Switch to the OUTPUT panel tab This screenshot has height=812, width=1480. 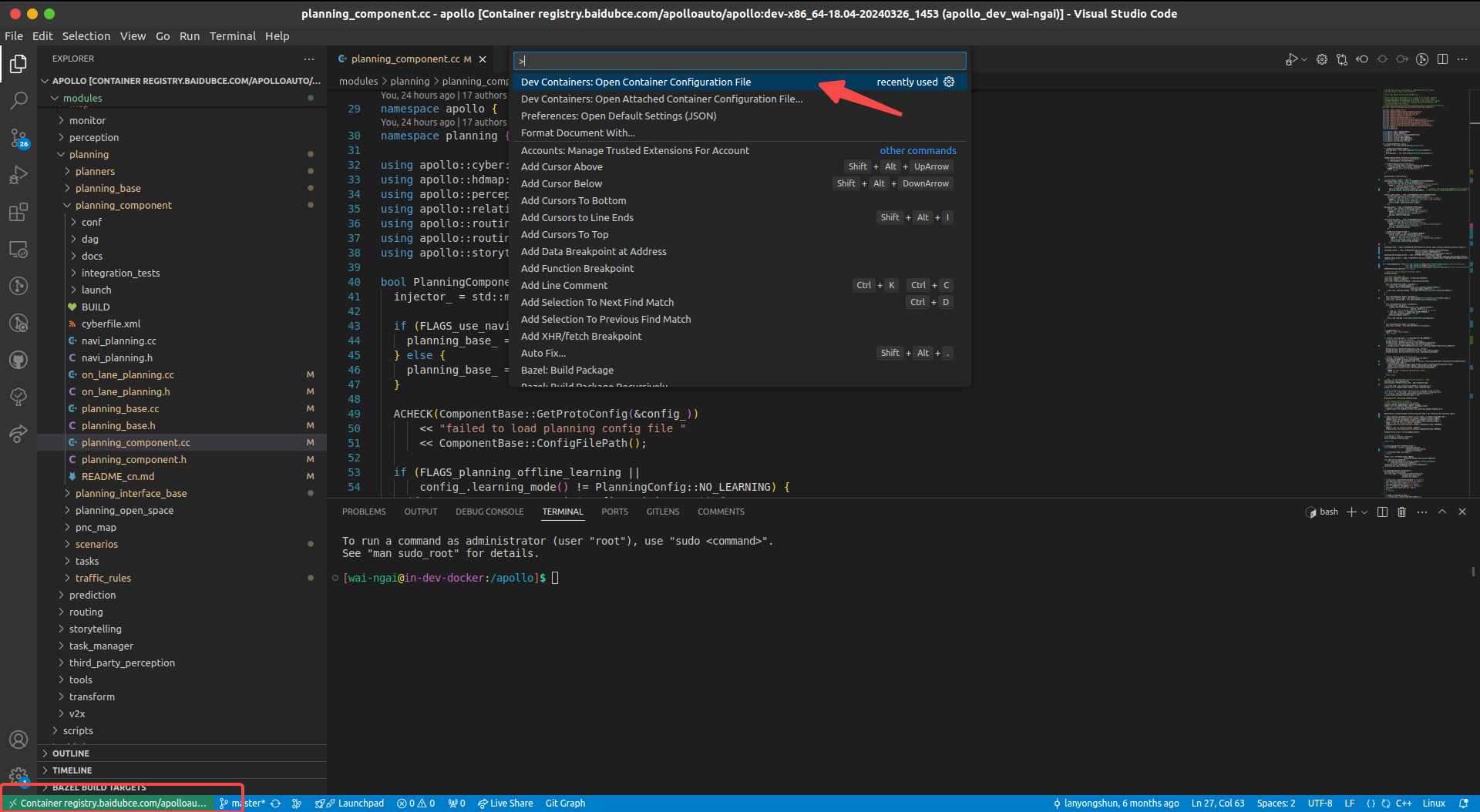[421, 511]
